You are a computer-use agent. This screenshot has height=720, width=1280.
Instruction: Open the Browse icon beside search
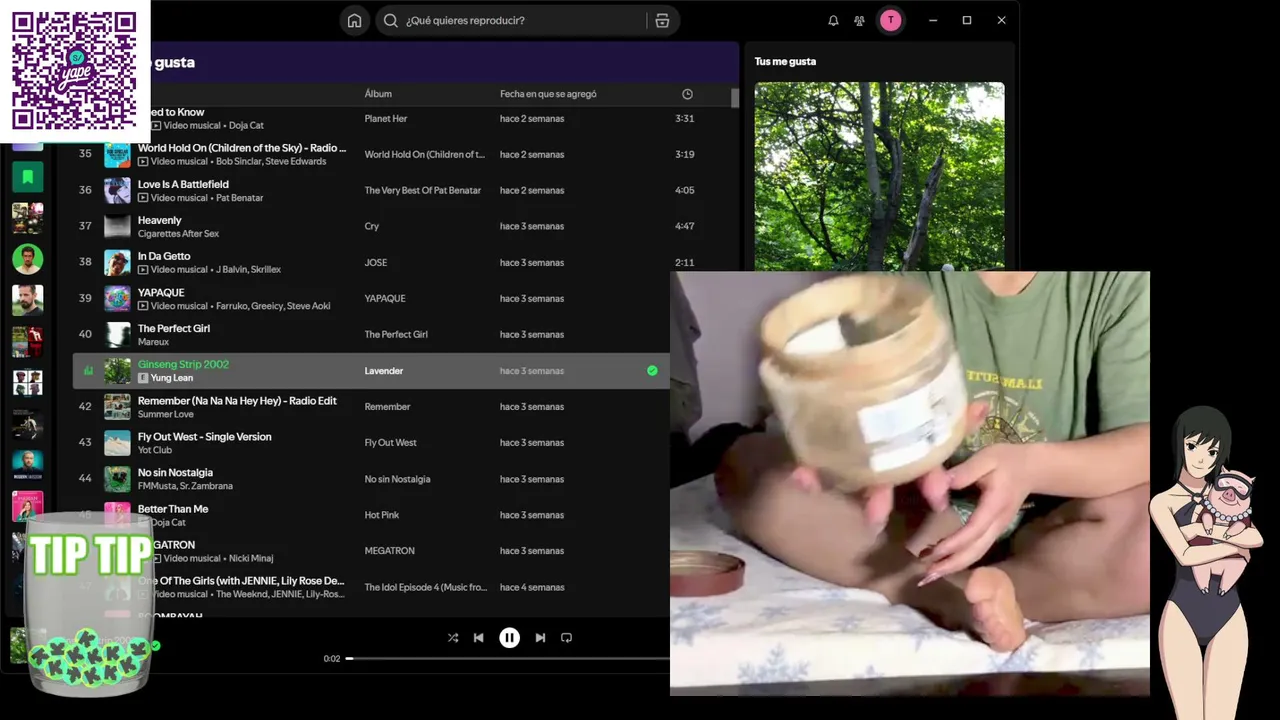[x=662, y=21]
